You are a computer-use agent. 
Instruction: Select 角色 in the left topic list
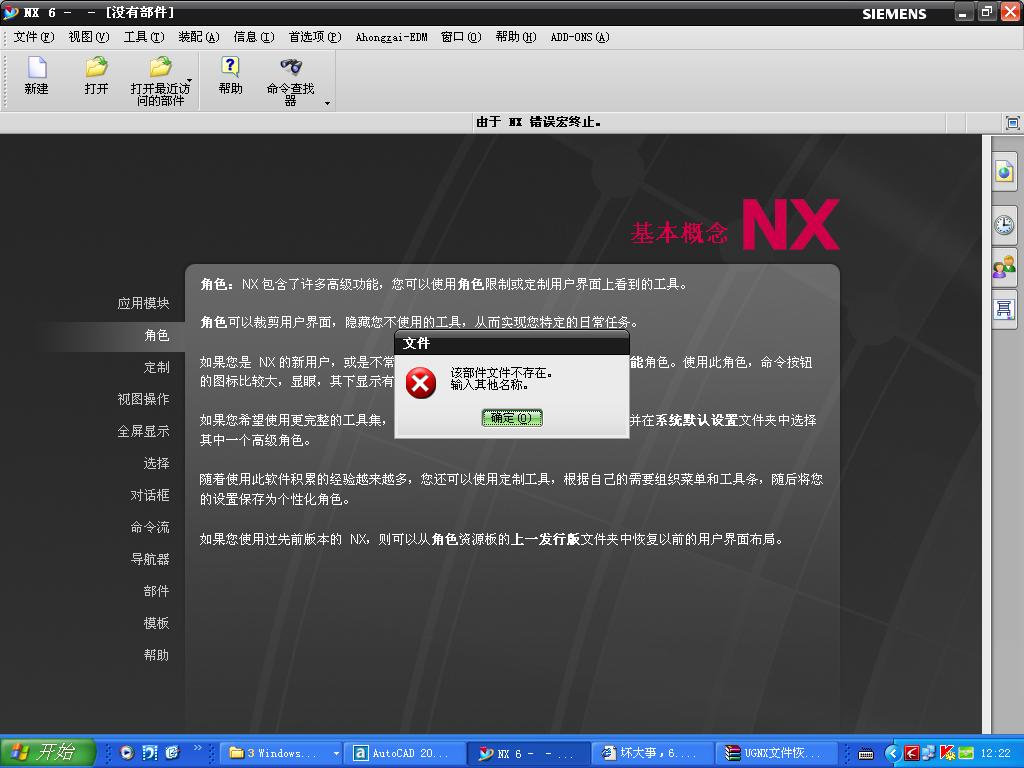pos(157,335)
